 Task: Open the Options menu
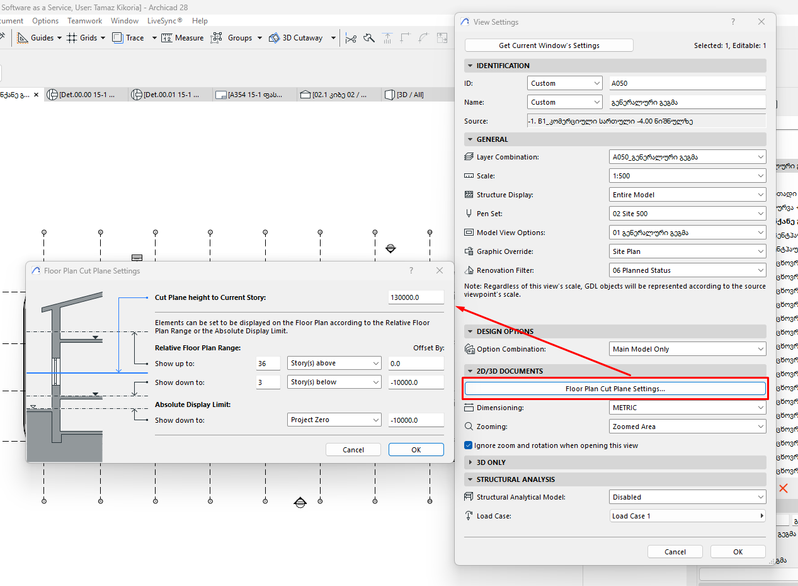click(45, 21)
